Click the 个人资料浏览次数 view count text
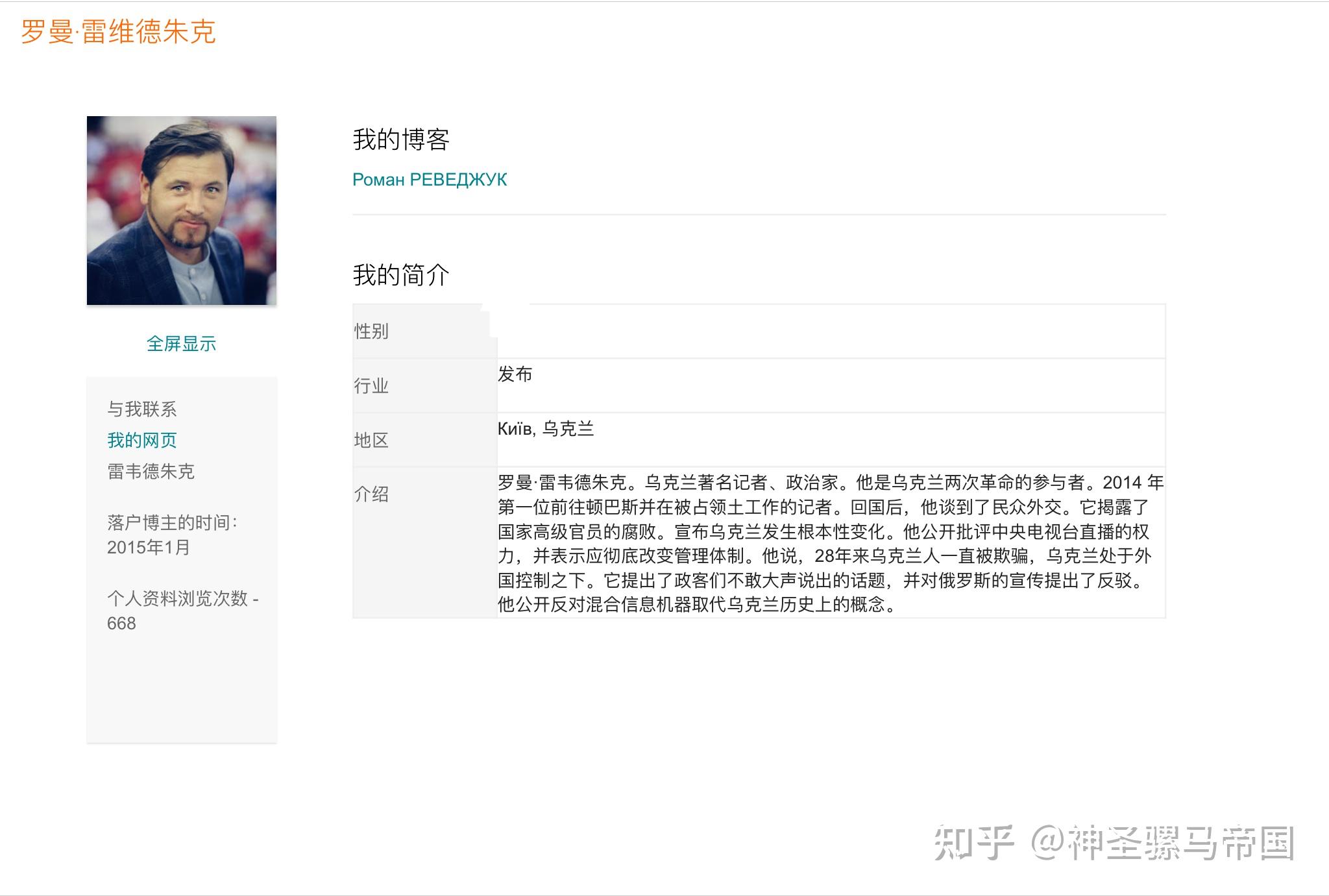 (x=183, y=611)
